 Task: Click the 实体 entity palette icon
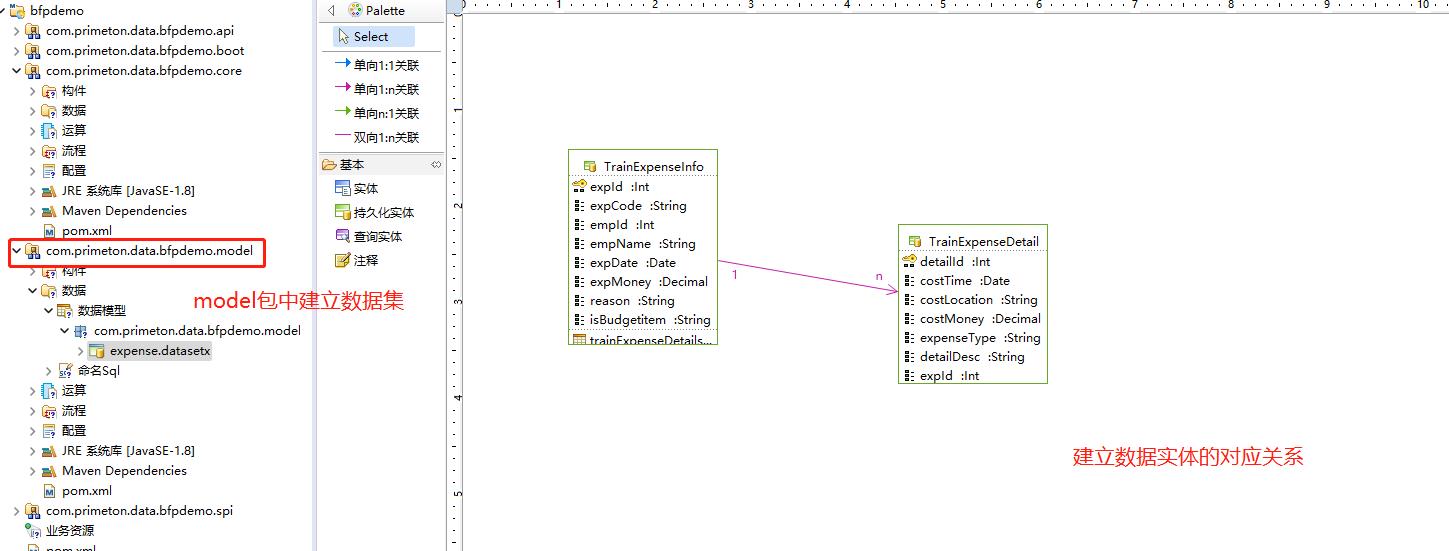point(344,188)
